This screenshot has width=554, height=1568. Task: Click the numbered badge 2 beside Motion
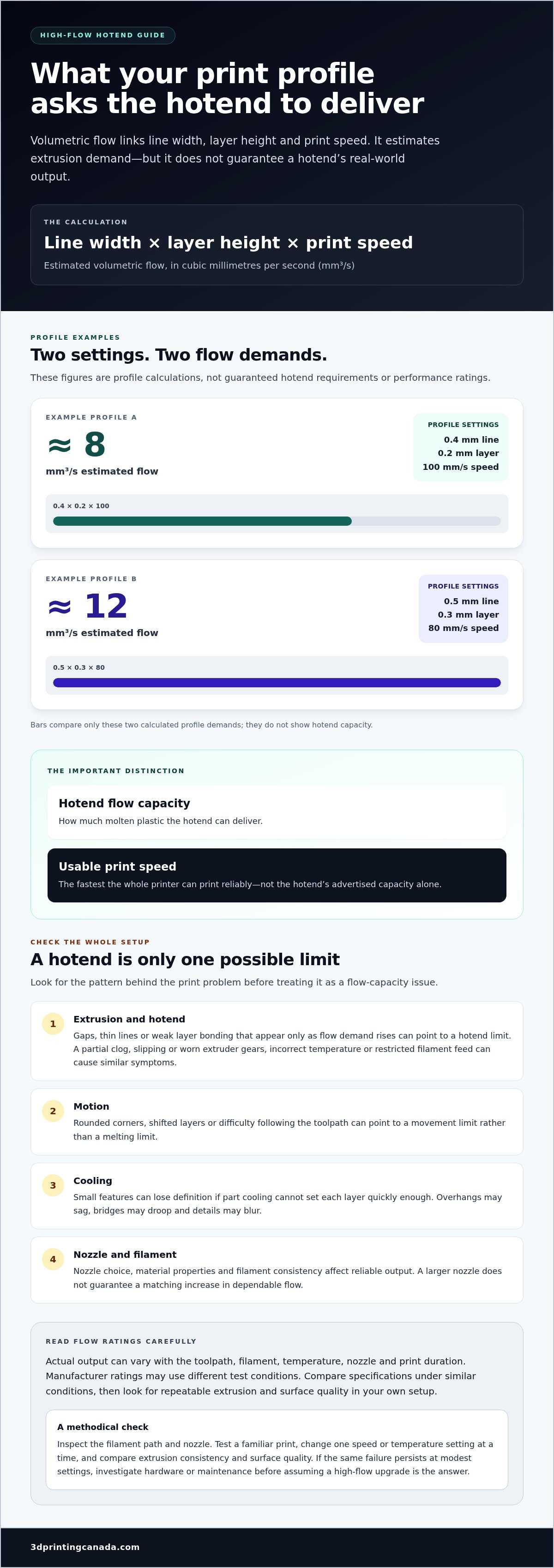click(x=53, y=1111)
